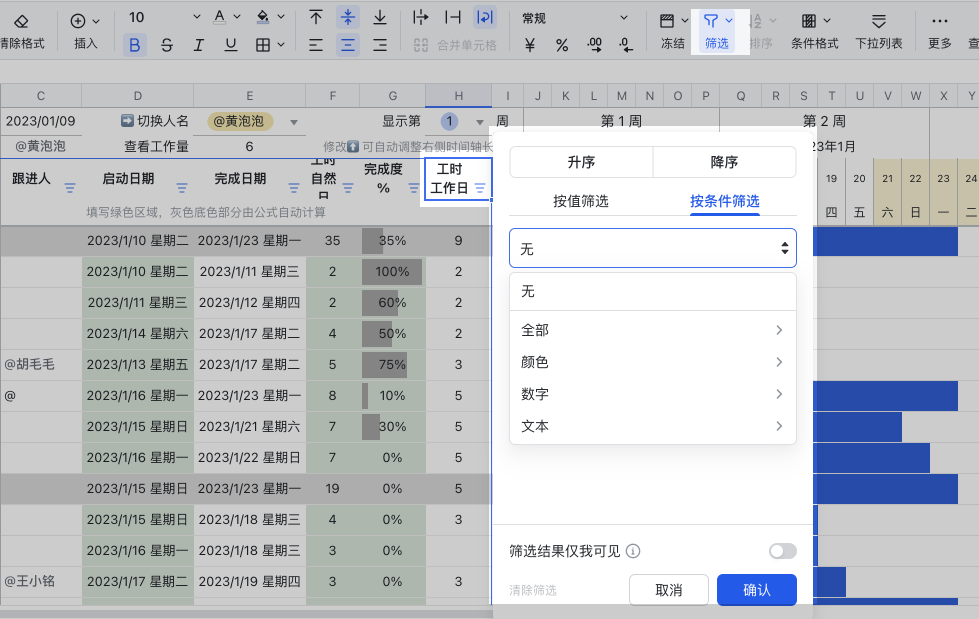The height and width of the screenshot is (619, 979).
Task: Click the filter icon on 启动日期 header
Action: (182, 187)
